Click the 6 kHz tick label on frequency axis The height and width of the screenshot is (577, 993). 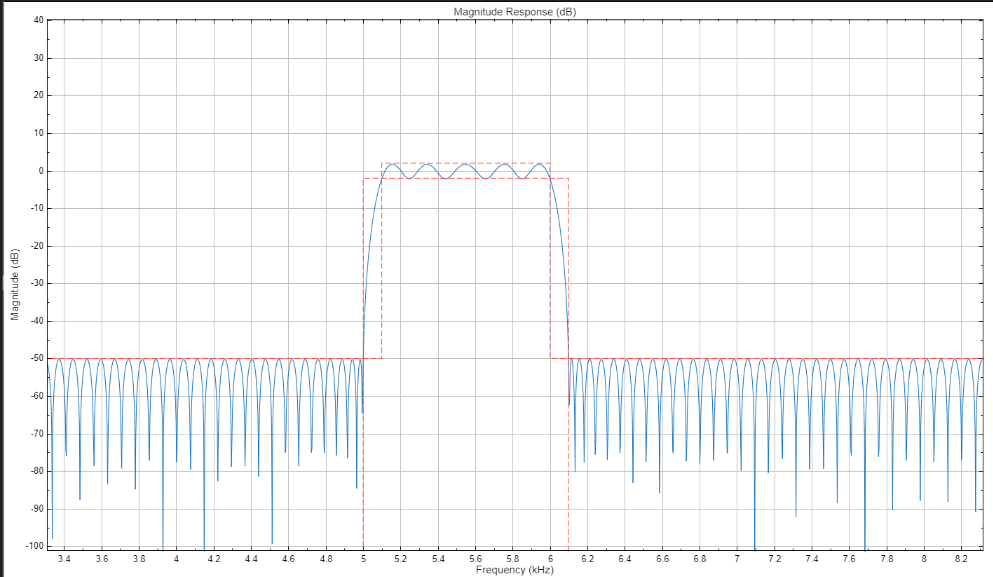[550, 558]
